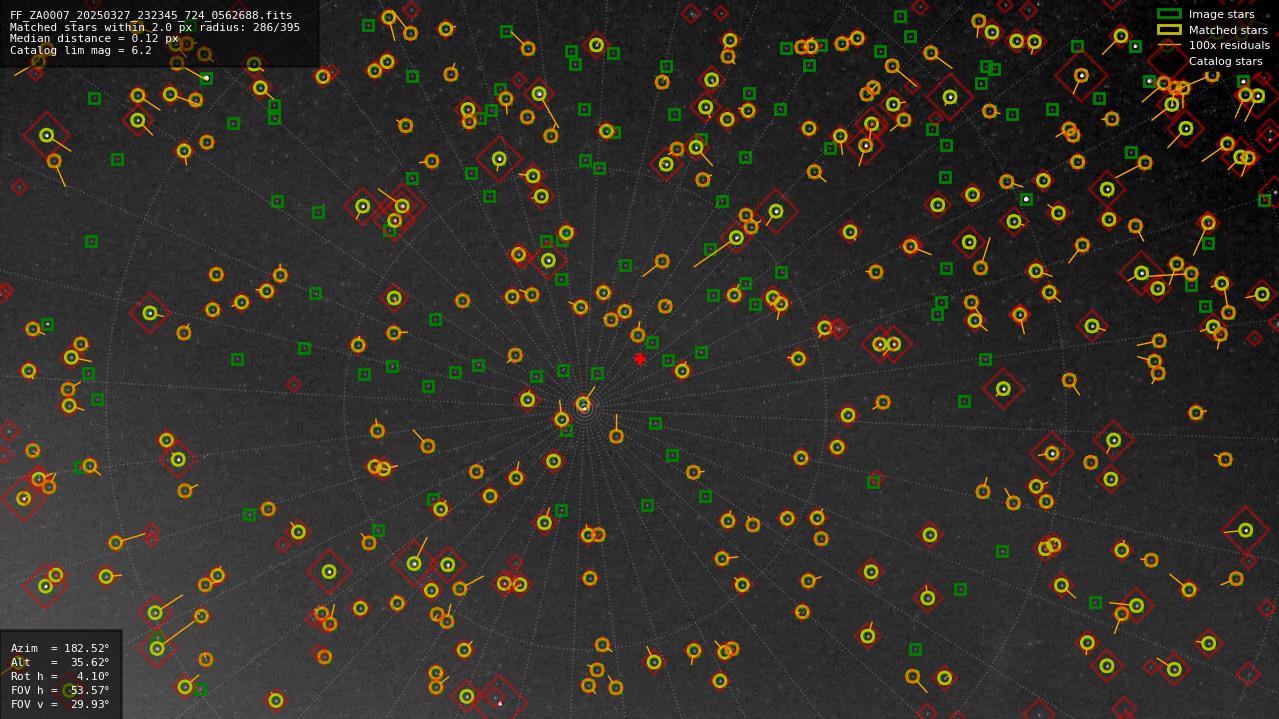This screenshot has height=719, width=1279.
Task: Click the green Image stars legend swatch
Action: point(1169,14)
